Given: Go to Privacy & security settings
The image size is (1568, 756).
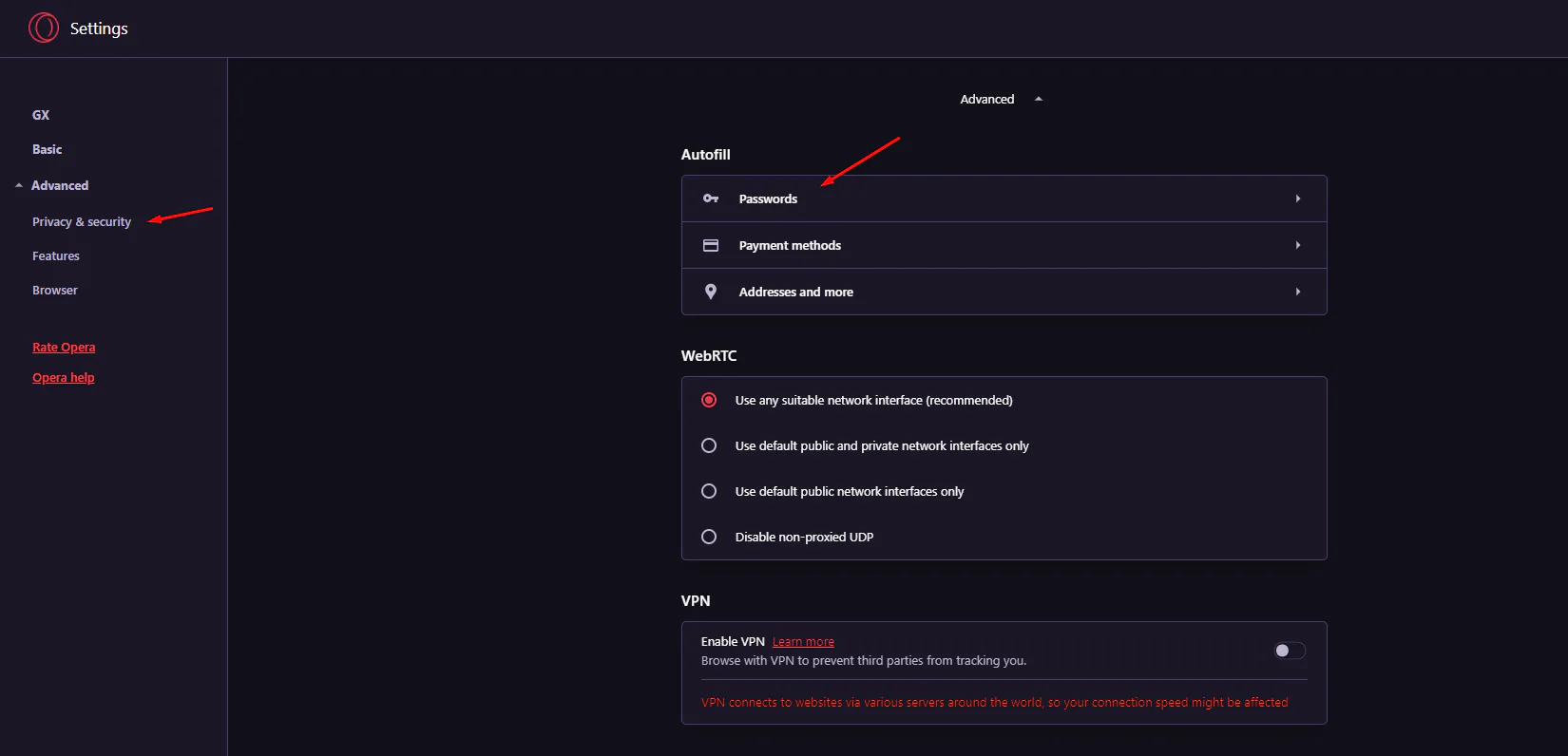Looking at the screenshot, I should point(82,221).
